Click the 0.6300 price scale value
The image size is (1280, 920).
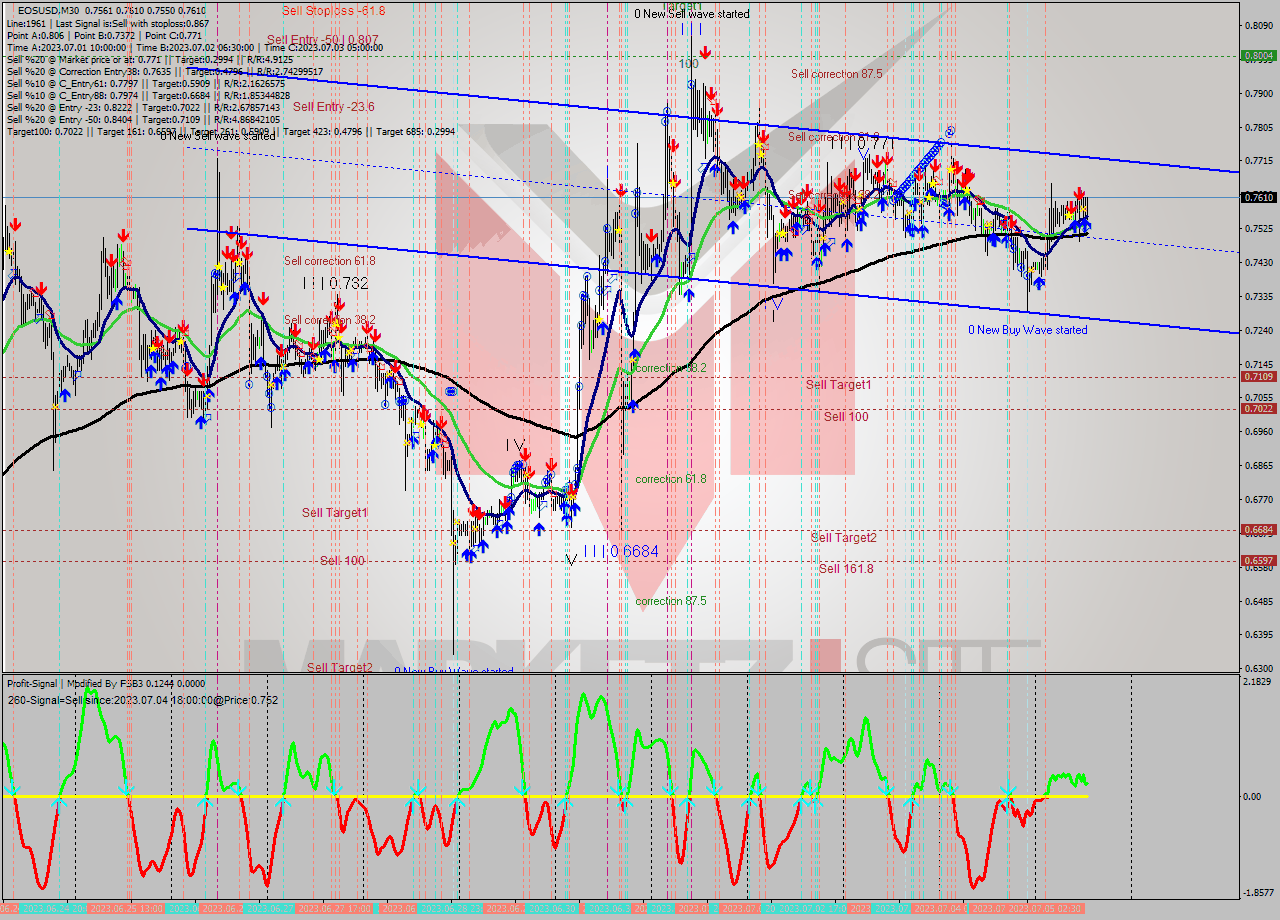pos(1257,668)
